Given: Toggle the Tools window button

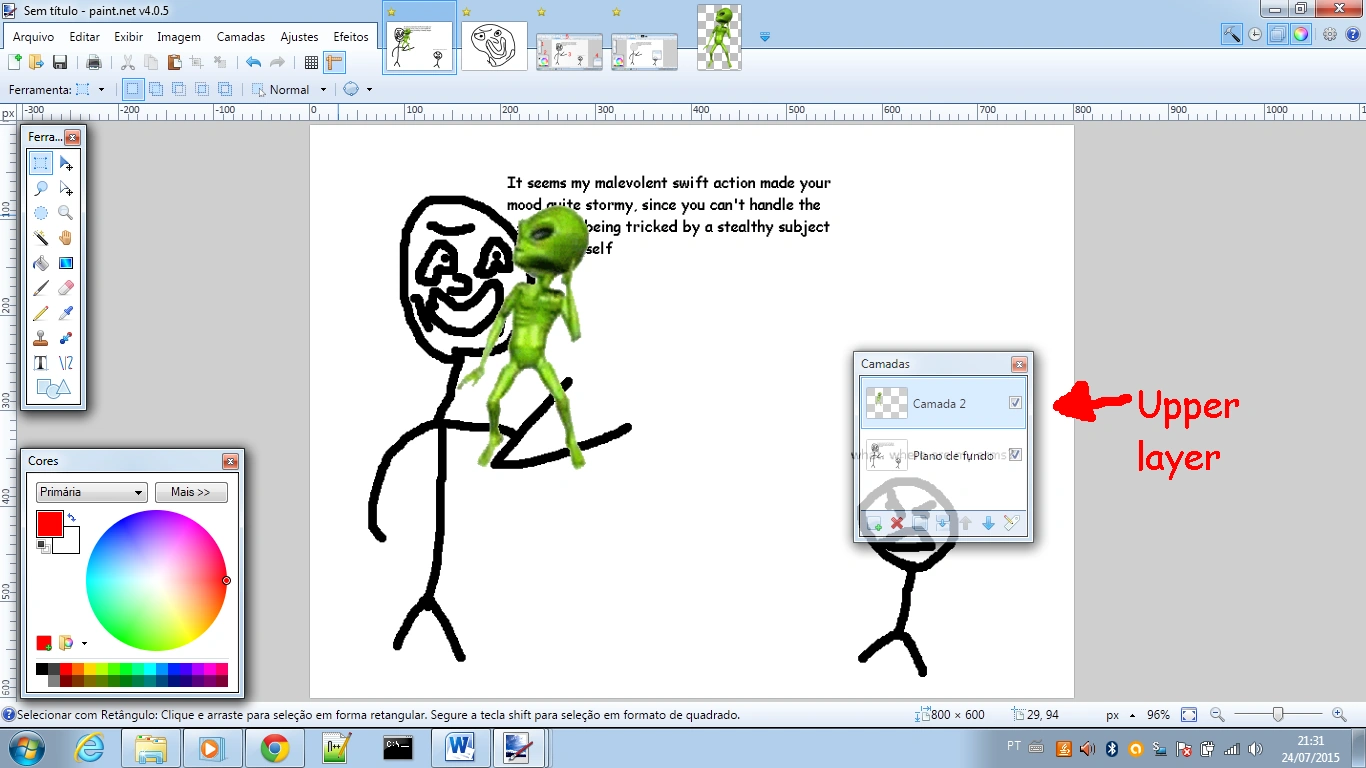Looking at the screenshot, I should [x=1232, y=34].
